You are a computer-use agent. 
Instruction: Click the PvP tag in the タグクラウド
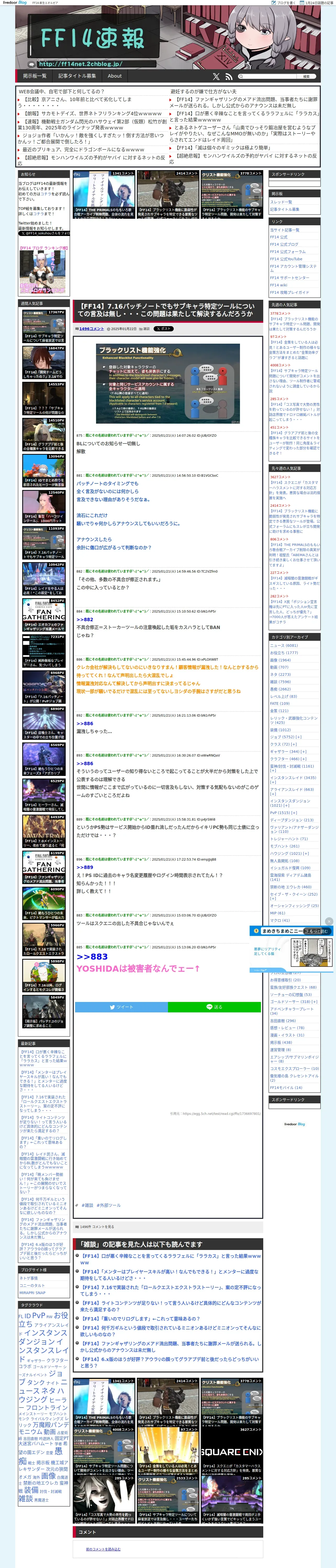coord(38,1315)
